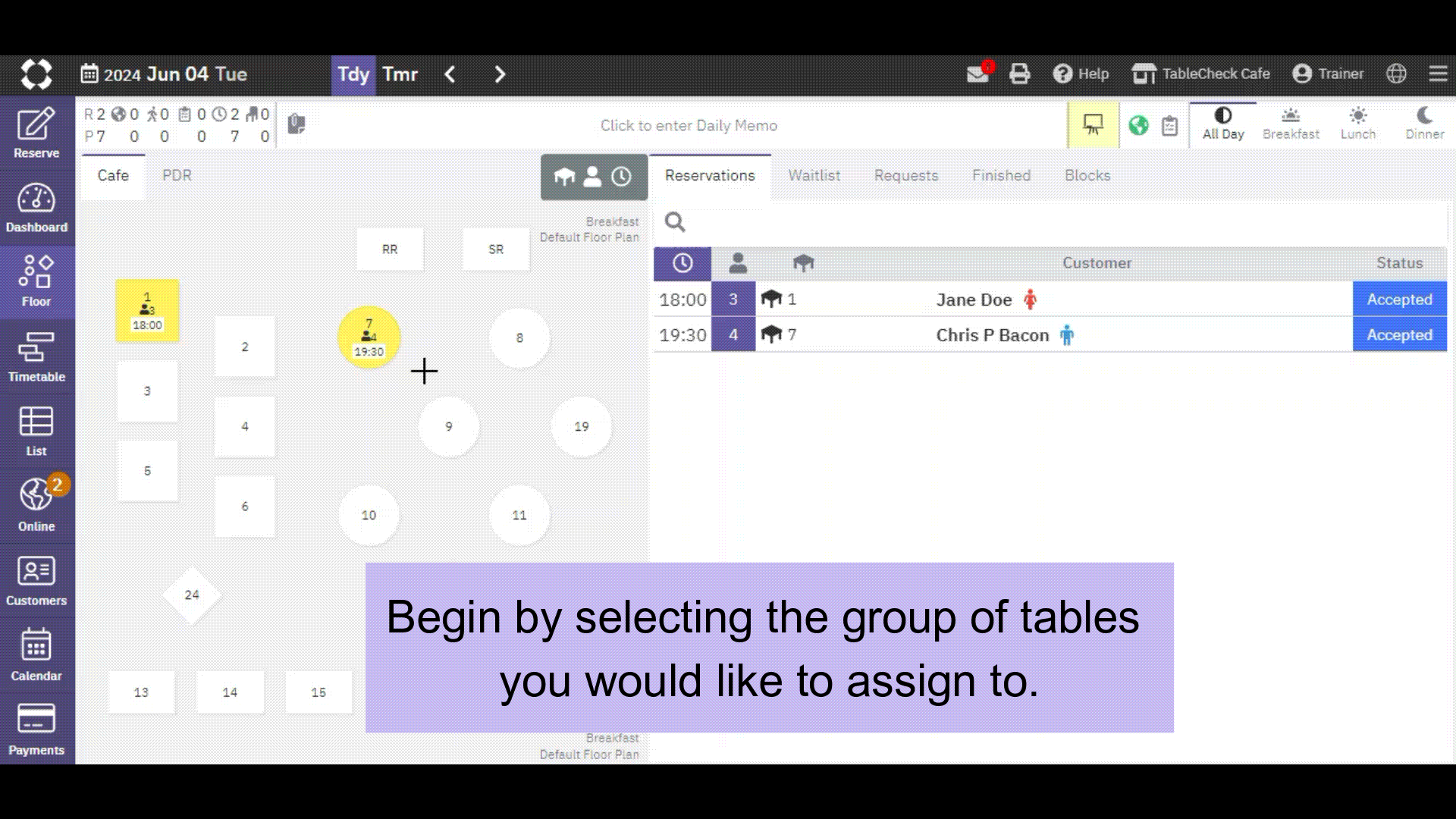Open the Finished tab
The height and width of the screenshot is (819, 1456).
(x=1001, y=176)
